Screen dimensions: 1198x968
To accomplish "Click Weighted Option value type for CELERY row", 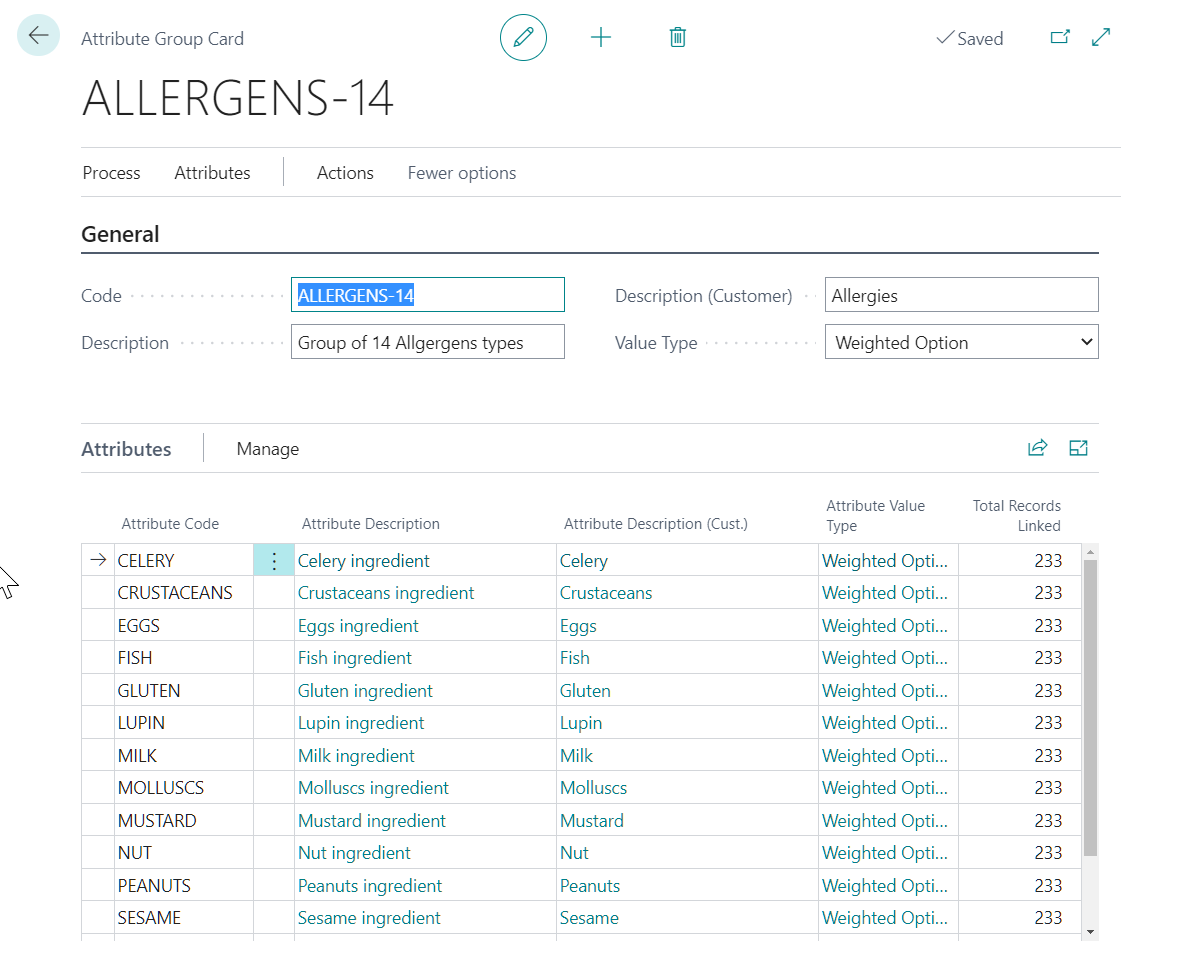I will coord(885,561).
